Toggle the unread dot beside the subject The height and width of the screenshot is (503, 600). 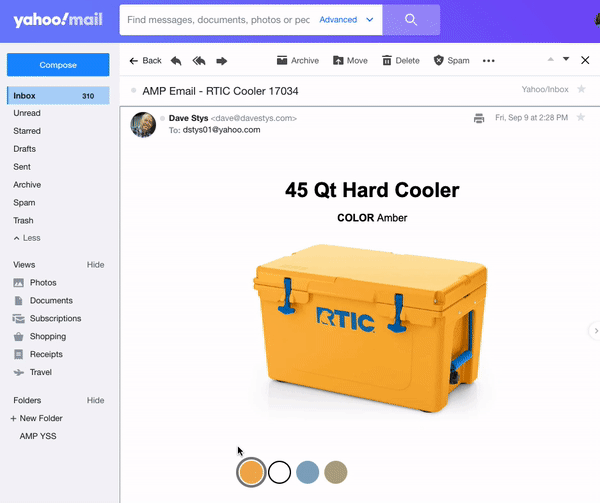coord(134,91)
